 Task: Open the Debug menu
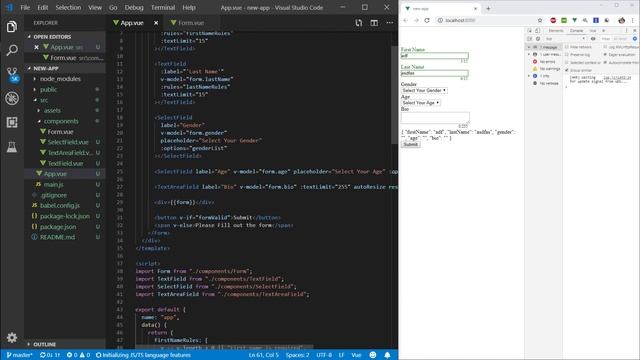(x=134, y=7)
